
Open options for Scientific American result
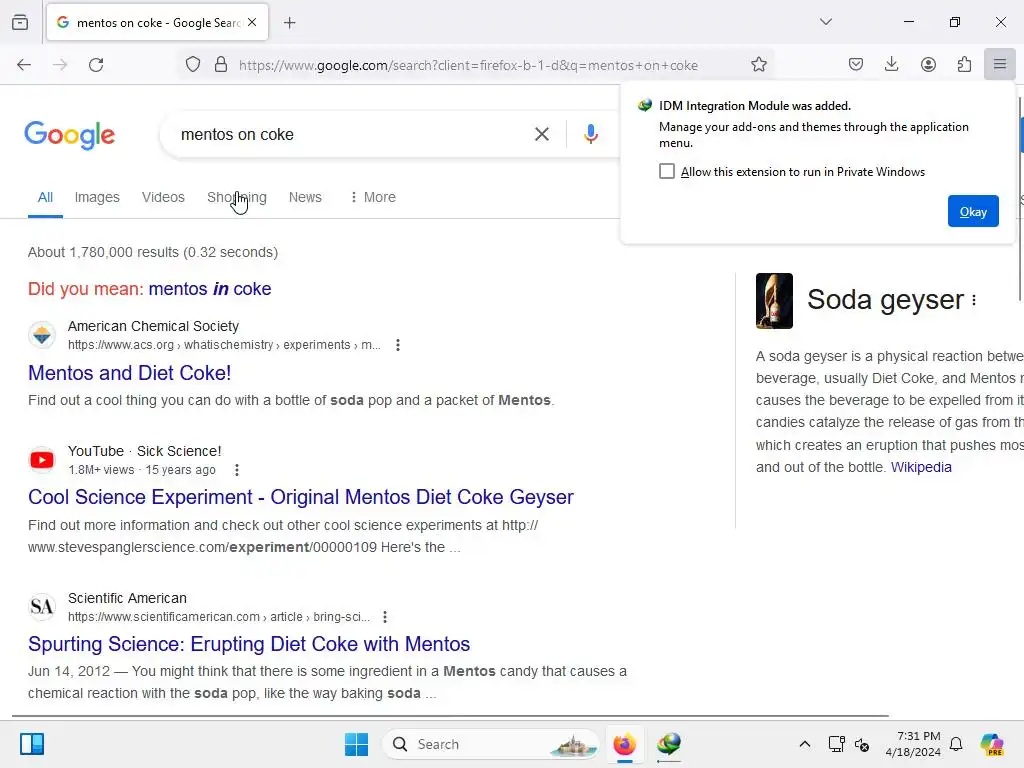click(x=385, y=616)
